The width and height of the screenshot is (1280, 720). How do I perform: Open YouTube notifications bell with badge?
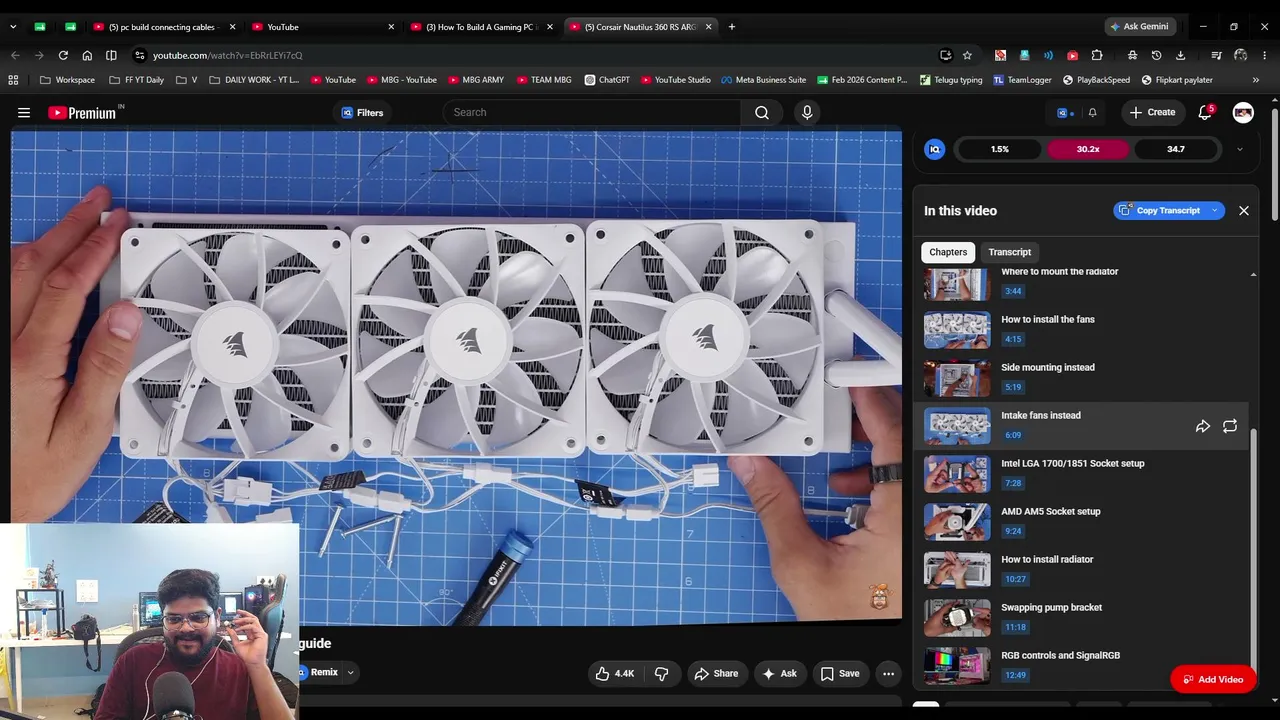click(1205, 113)
